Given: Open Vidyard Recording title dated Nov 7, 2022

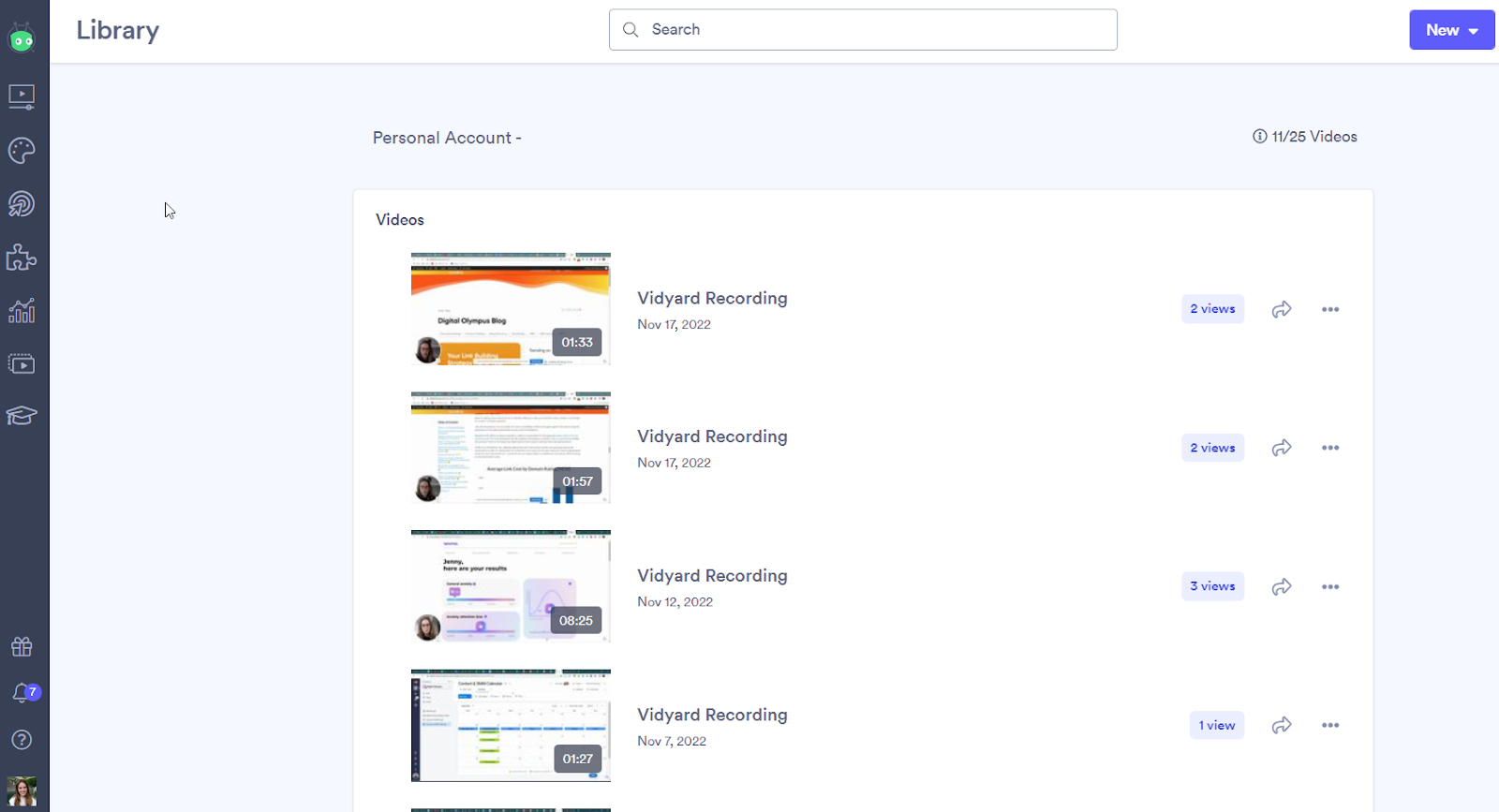Looking at the screenshot, I should [712, 715].
